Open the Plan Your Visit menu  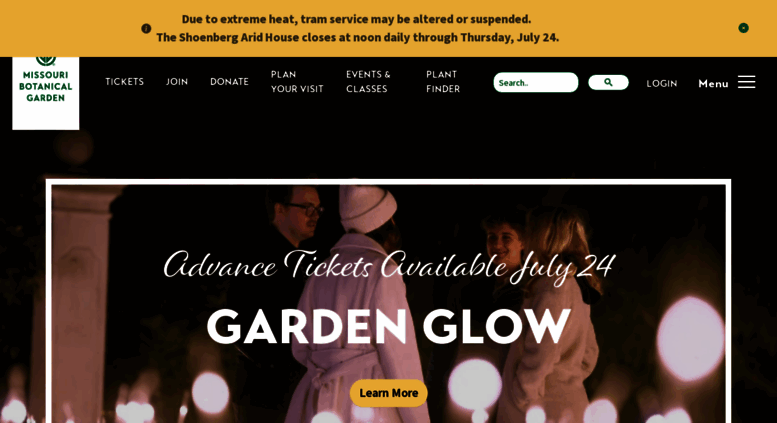[297, 82]
